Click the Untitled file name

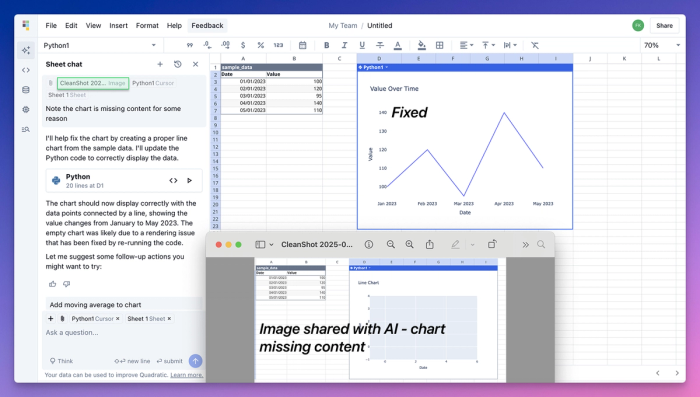tap(379, 25)
